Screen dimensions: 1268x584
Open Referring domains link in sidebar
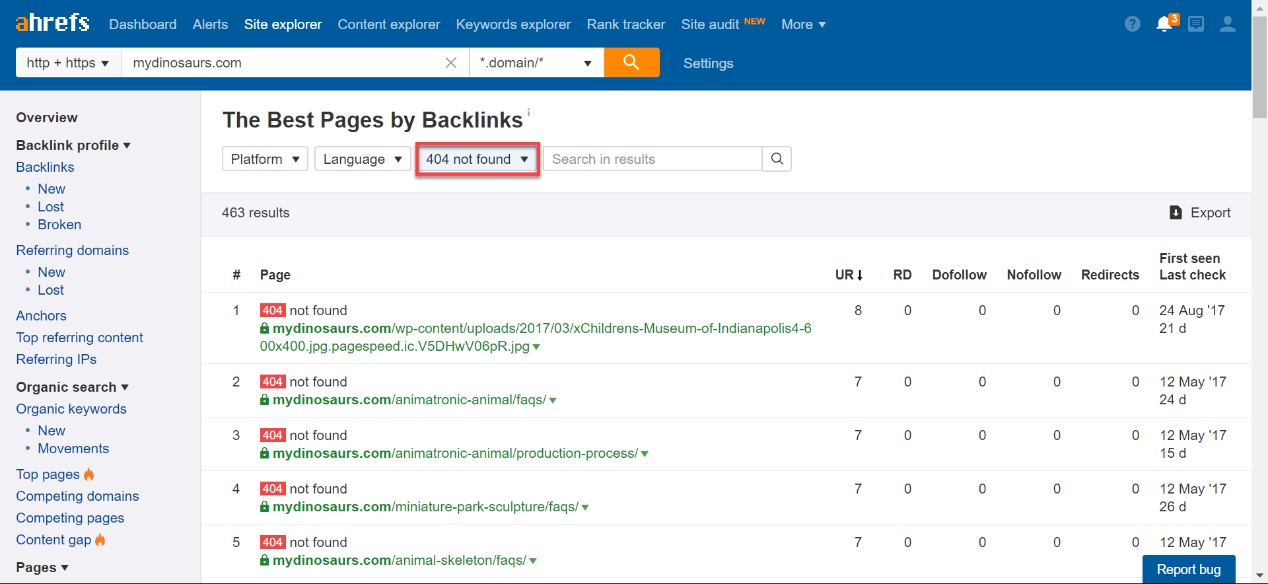point(72,250)
